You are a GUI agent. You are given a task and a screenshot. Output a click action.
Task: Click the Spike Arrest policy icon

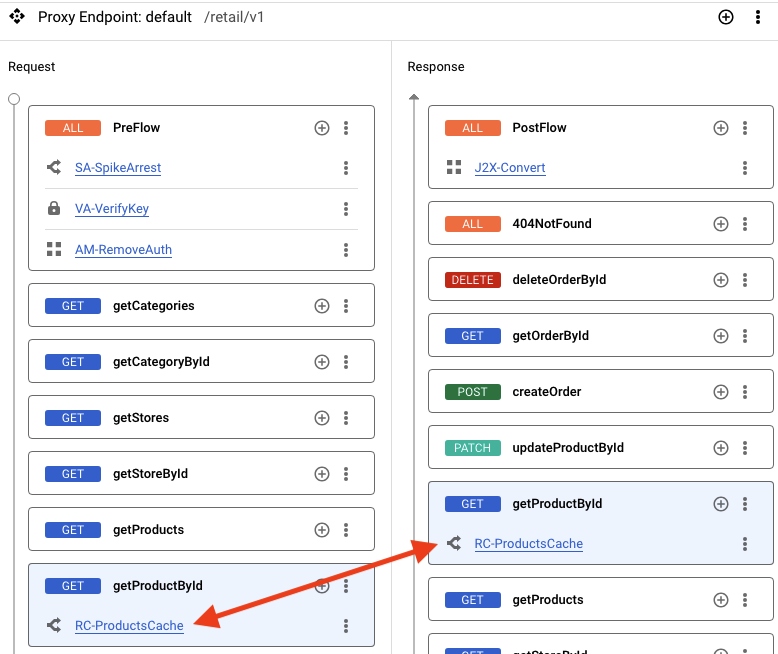[x=54, y=167]
